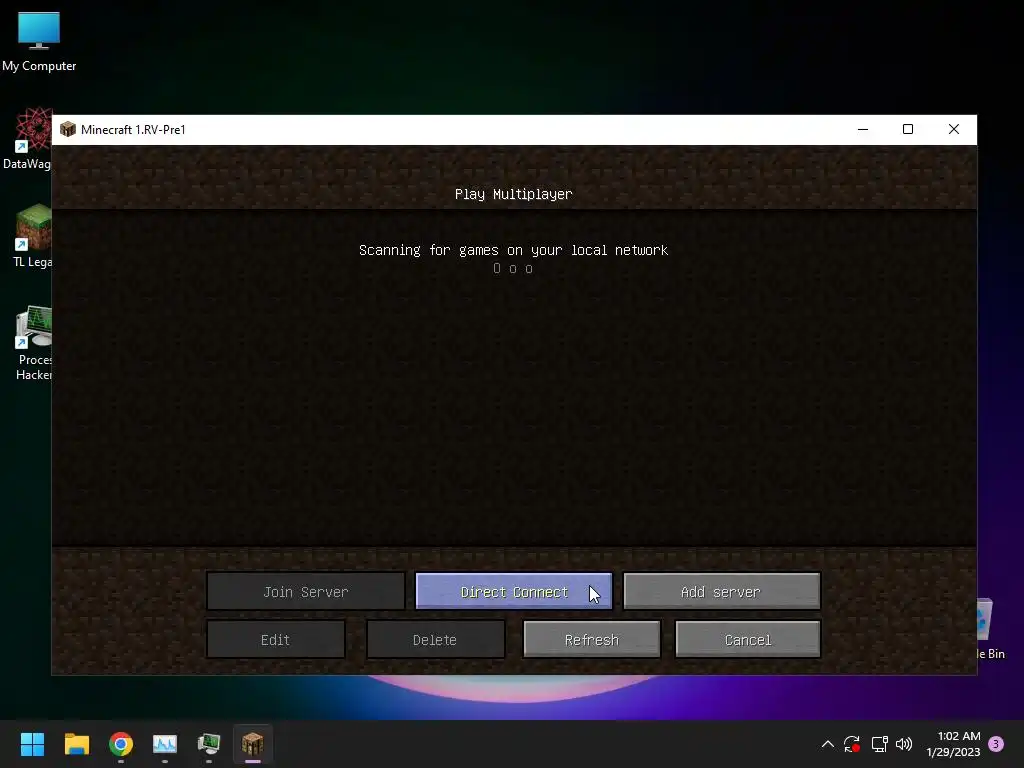Open notification badge showing 3

[996, 744]
